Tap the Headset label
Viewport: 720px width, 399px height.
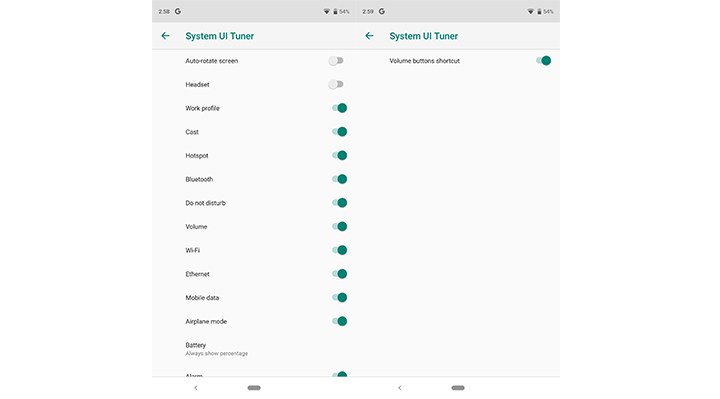click(x=197, y=84)
